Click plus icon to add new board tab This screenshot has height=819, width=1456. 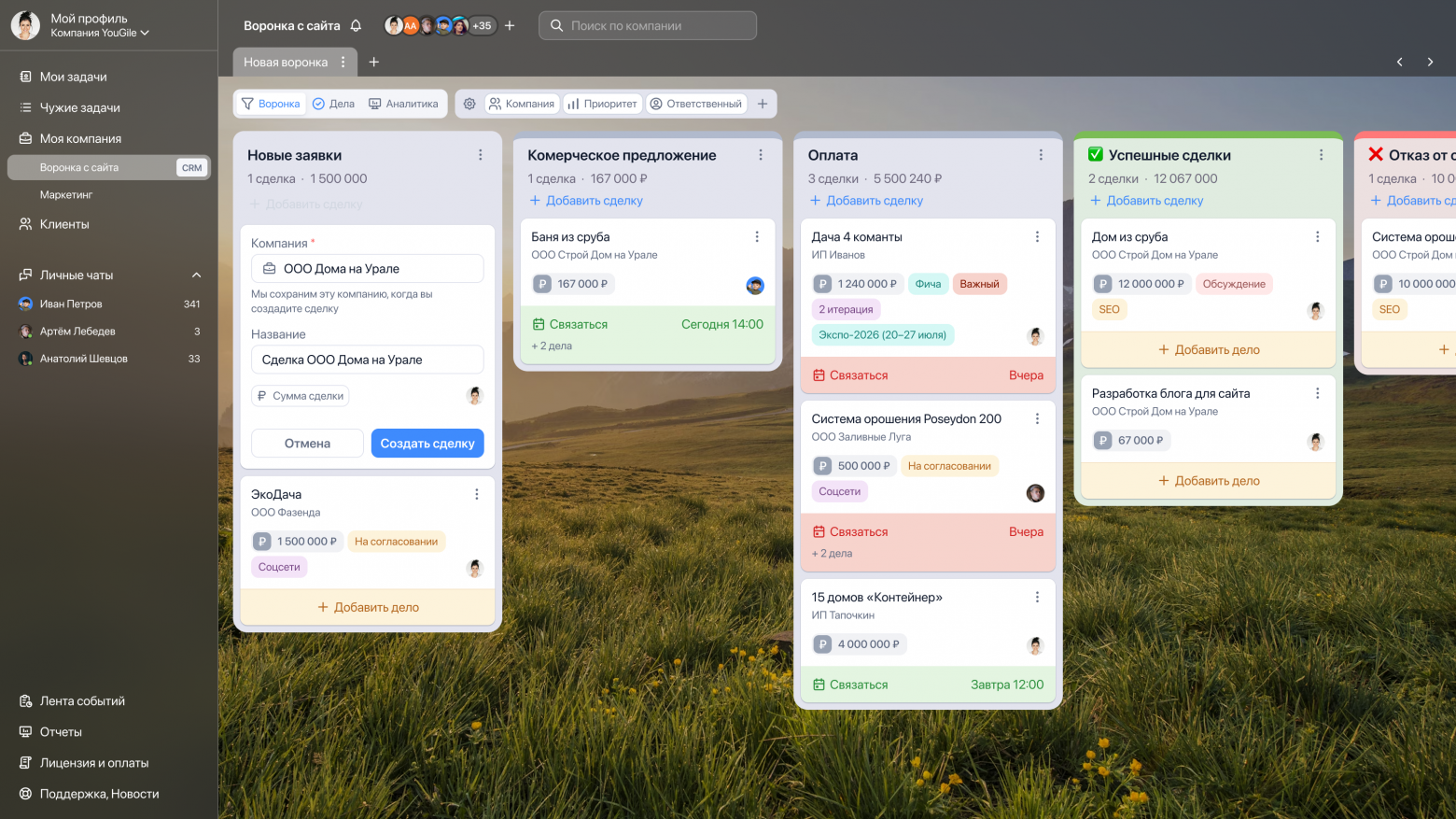coord(374,62)
